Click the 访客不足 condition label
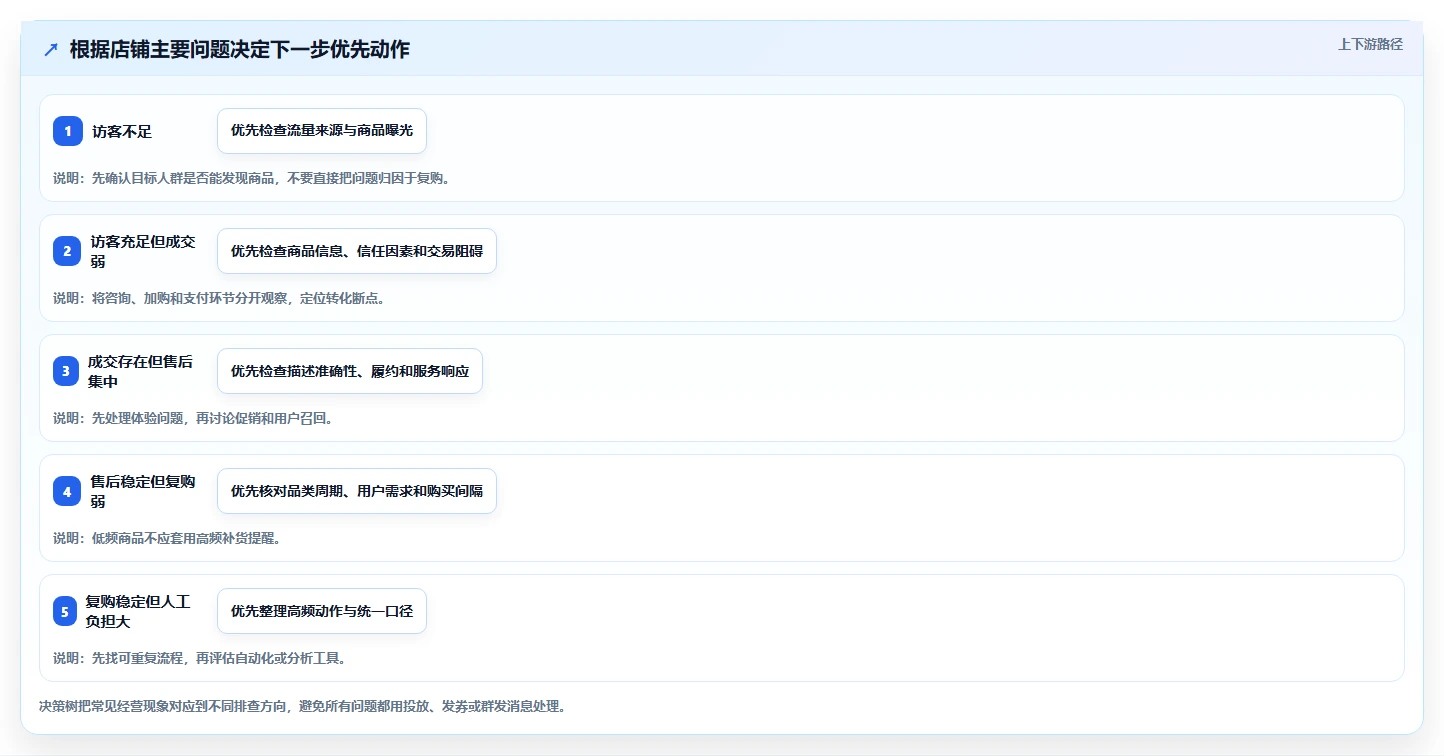Image resolution: width=1444 pixels, height=756 pixels. [122, 131]
